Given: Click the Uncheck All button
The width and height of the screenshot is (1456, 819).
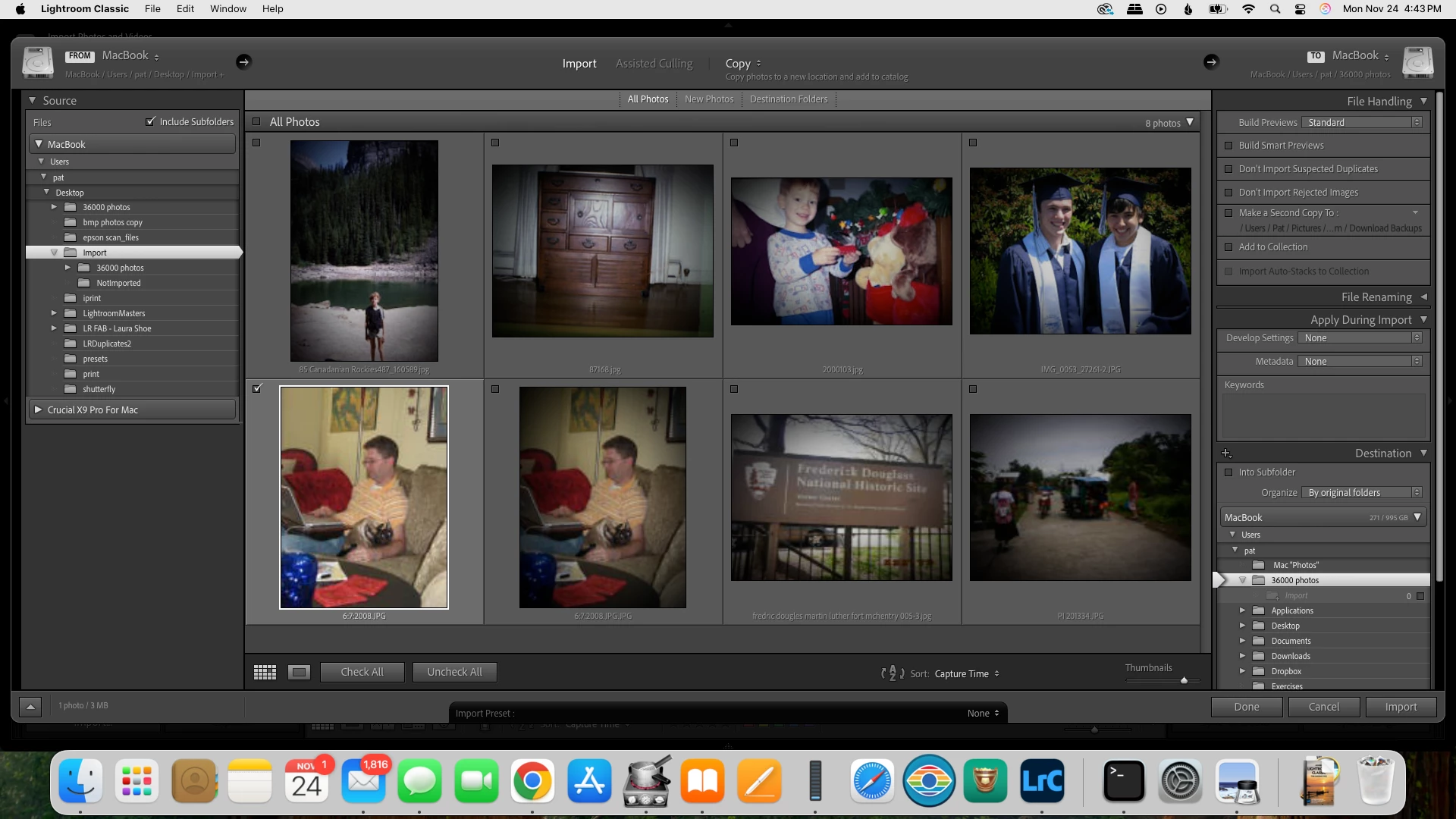Looking at the screenshot, I should pos(454,672).
